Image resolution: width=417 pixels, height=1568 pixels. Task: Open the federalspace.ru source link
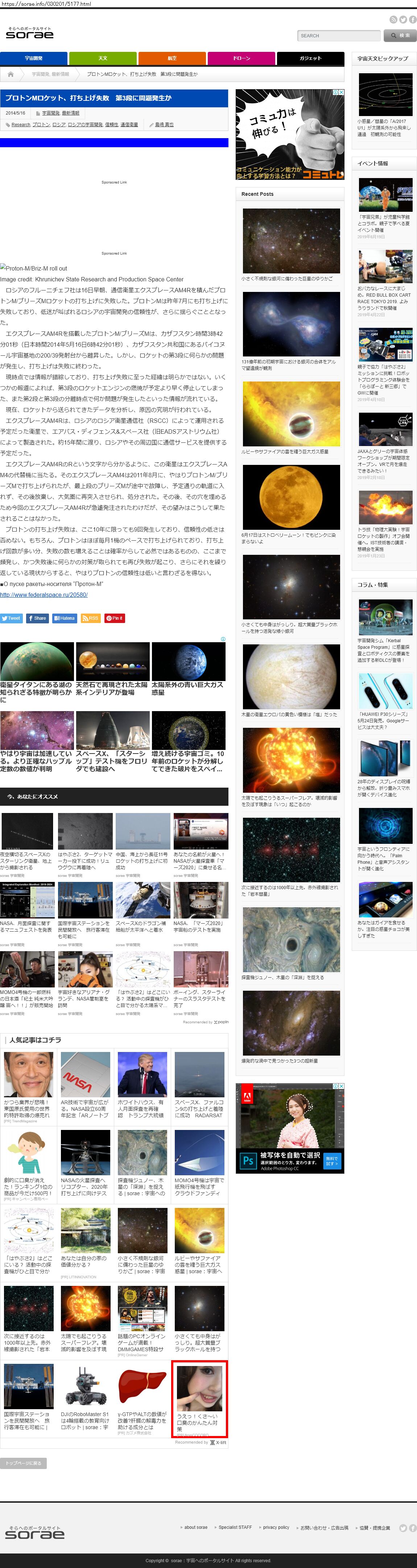[44, 595]
